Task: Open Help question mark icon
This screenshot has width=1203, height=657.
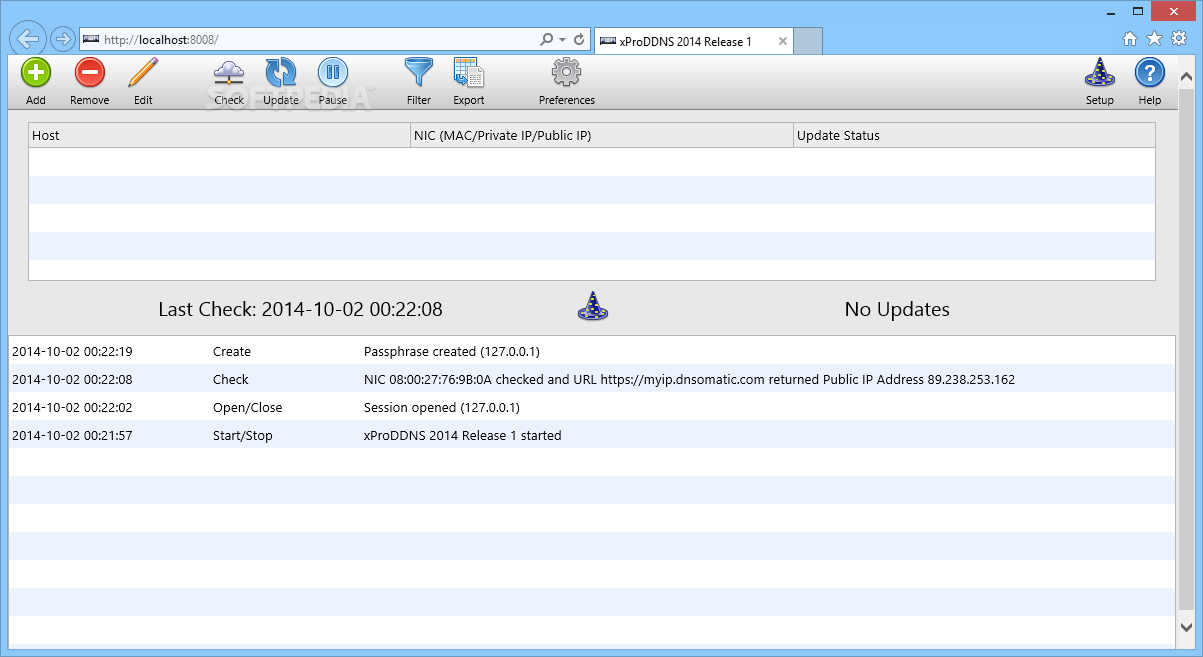Action: [x=1150, y=72]
